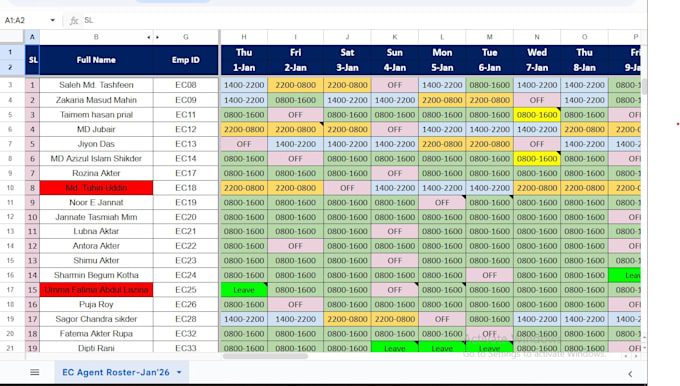Screen dimensions: 680x386
Task: Select the Sharmin Begum Kotha name cell
Action: coord(96,275)
